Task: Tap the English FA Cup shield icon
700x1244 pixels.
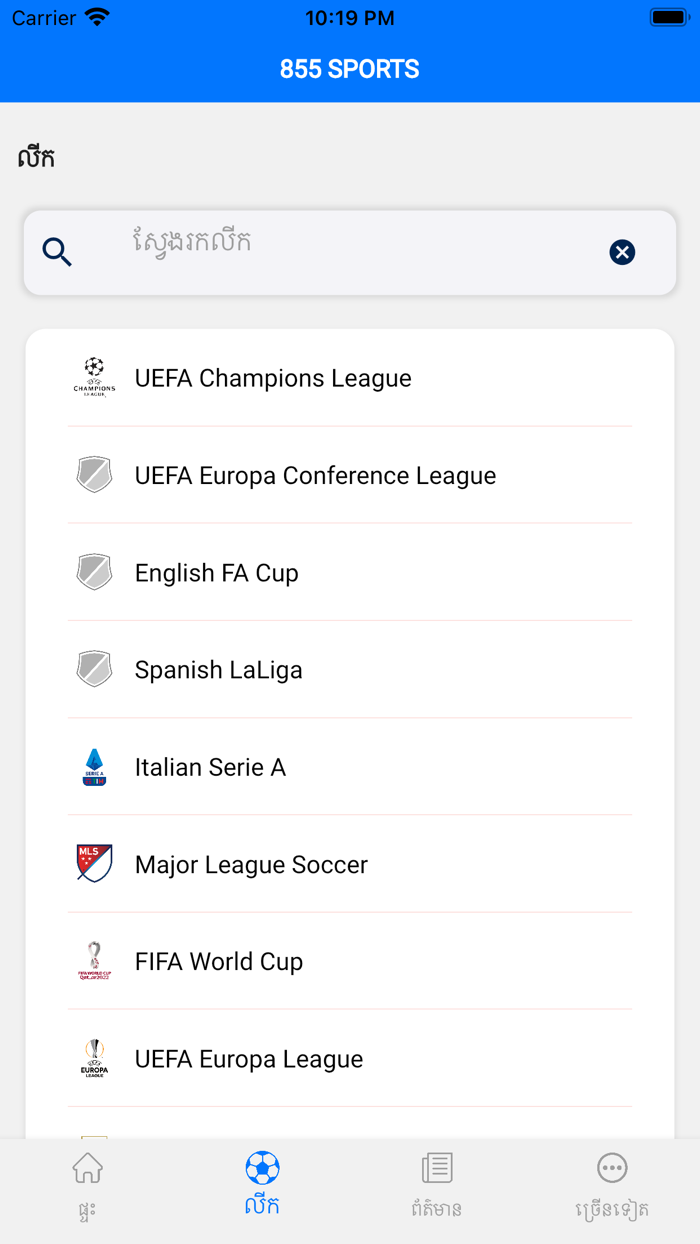Action: [x=94, y=572]
